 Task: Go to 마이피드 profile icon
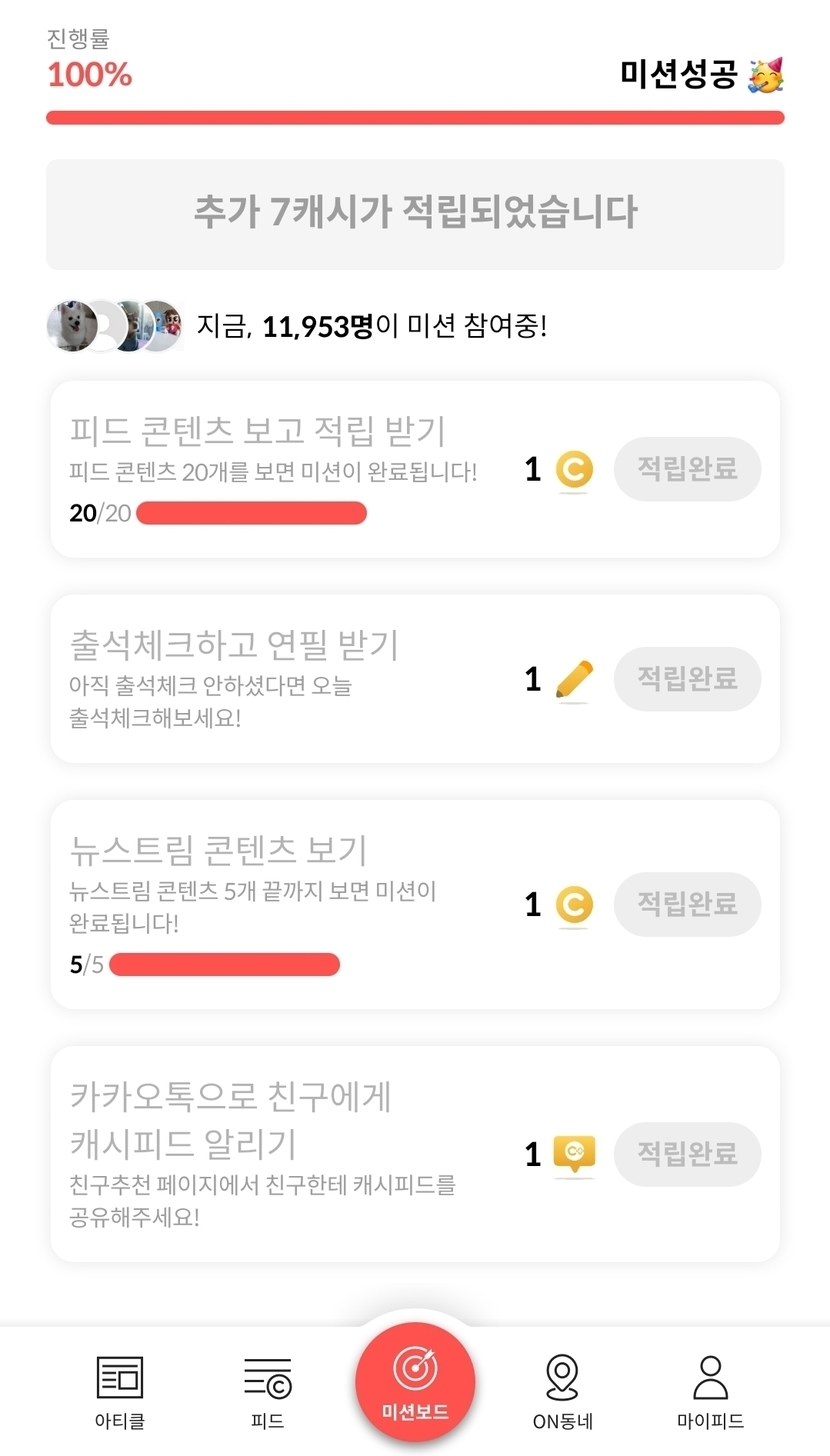pos(710,1378)
